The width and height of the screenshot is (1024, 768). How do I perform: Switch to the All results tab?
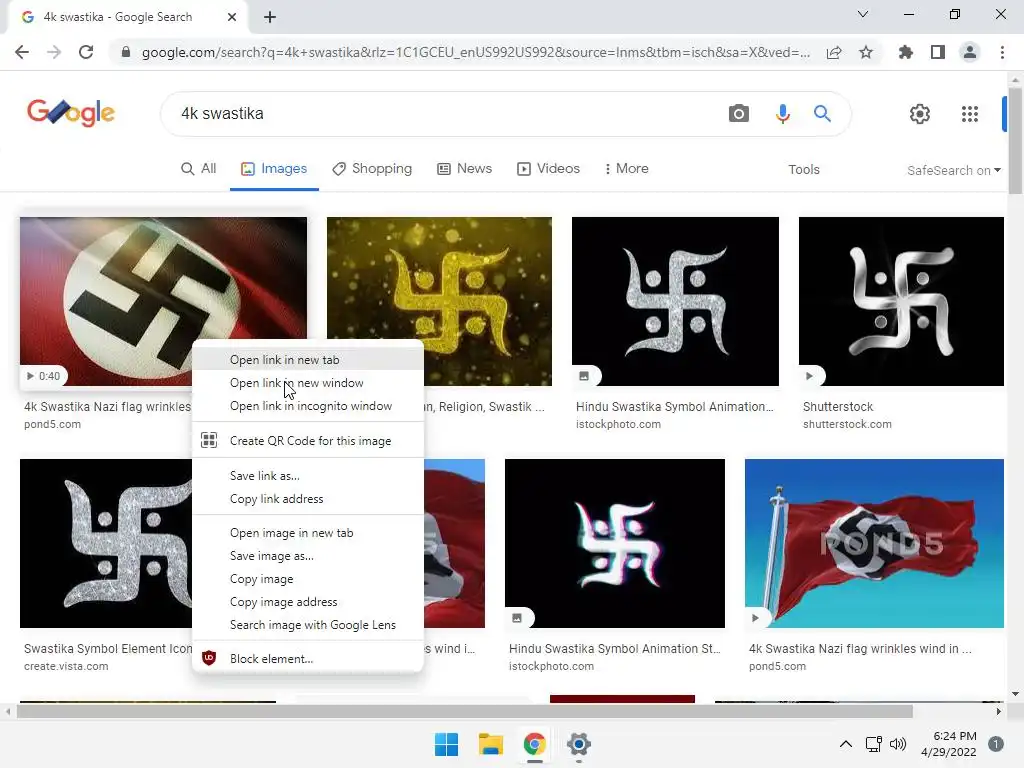click(x=199, y=168)
